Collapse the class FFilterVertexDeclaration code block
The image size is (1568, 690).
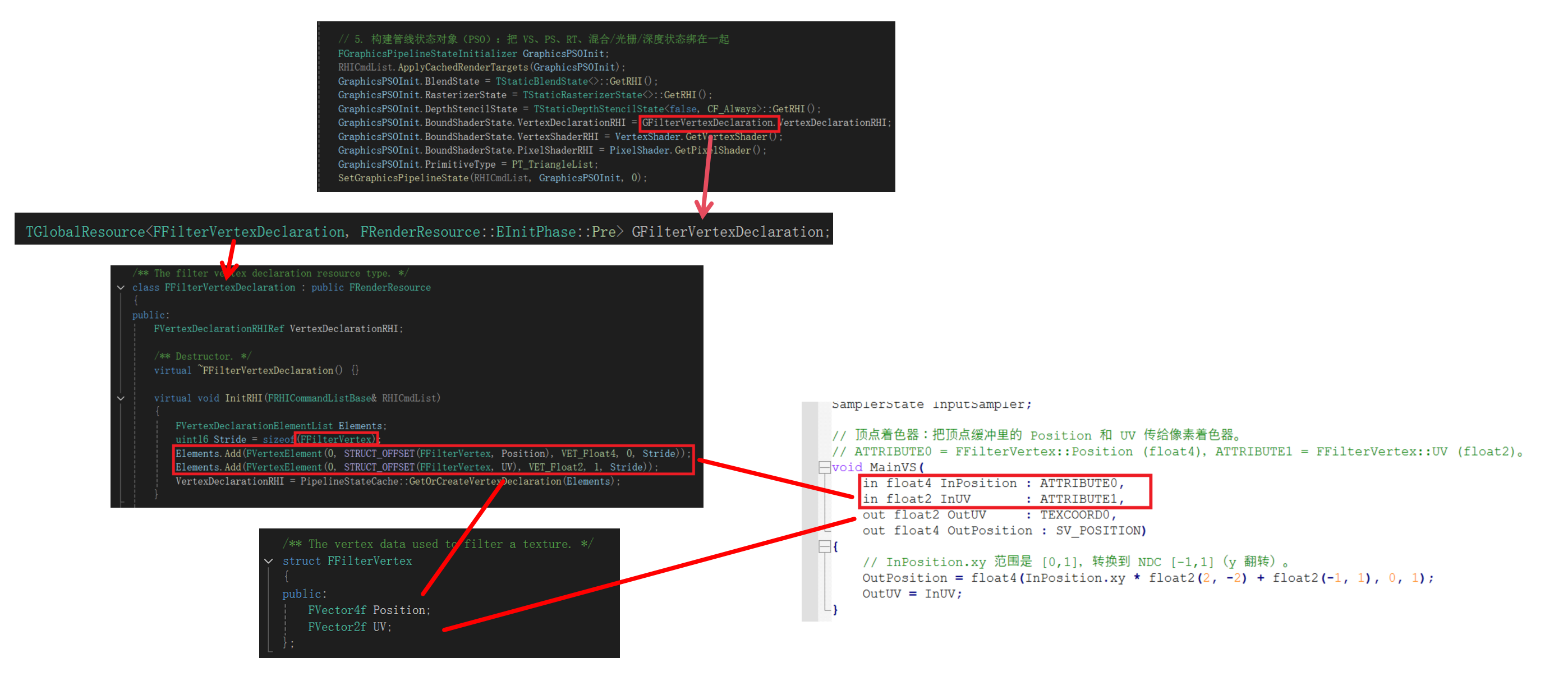121,288
